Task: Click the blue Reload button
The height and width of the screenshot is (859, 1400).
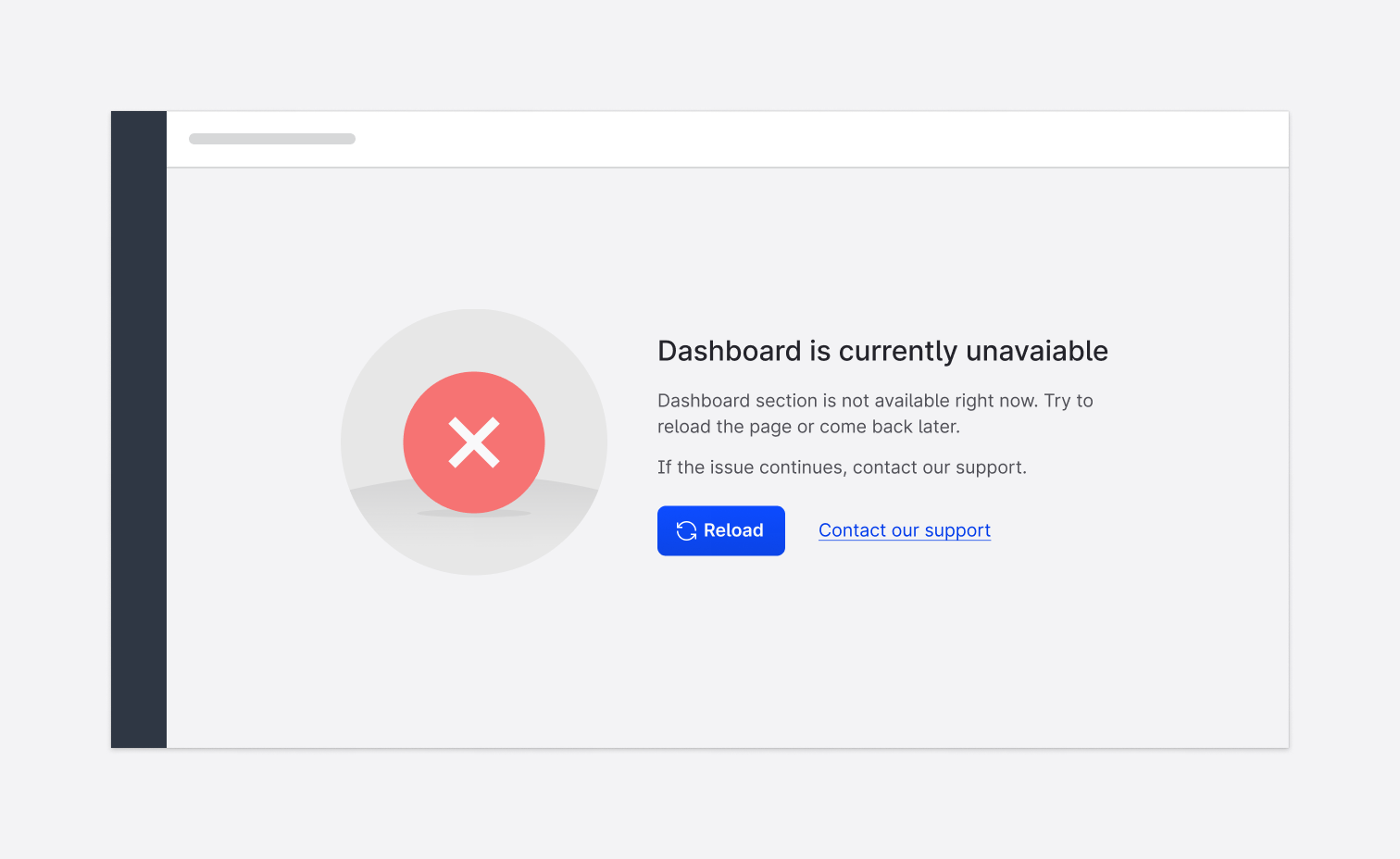Action: click(720, 530)
